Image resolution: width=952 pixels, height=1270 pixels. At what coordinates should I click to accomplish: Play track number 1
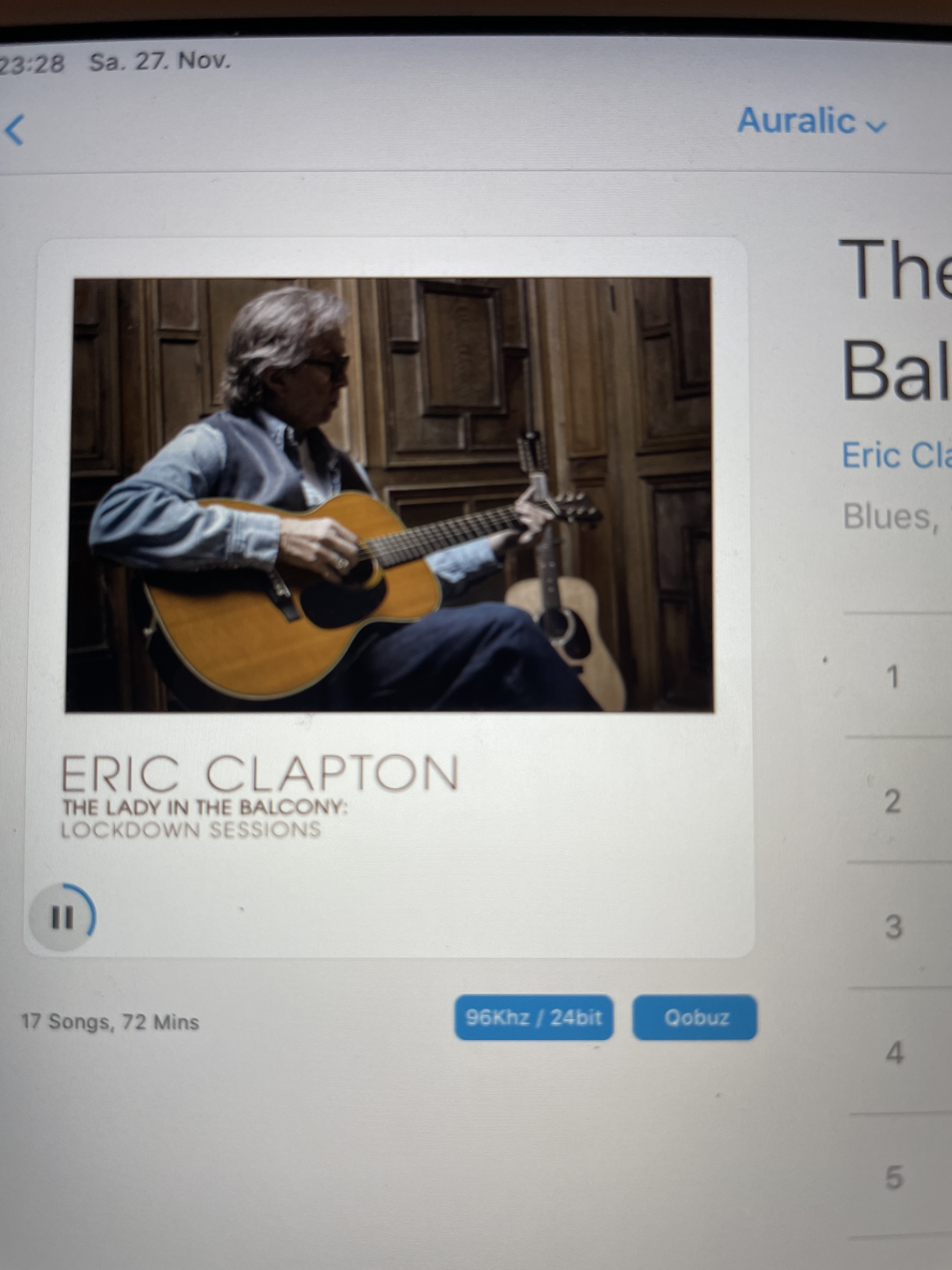tap(892, 677)
